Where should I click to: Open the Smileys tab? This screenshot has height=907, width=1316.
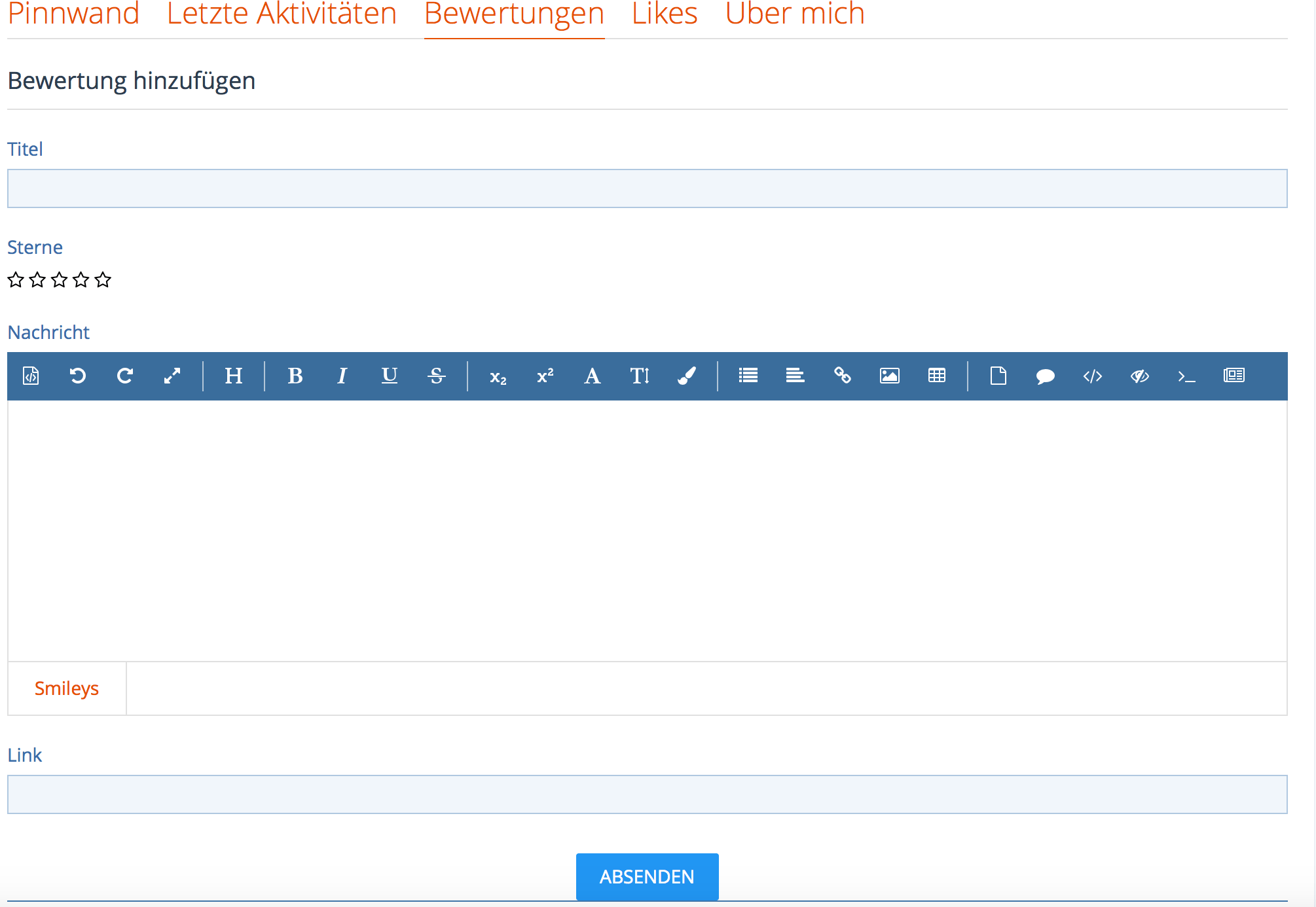[67, 688]
